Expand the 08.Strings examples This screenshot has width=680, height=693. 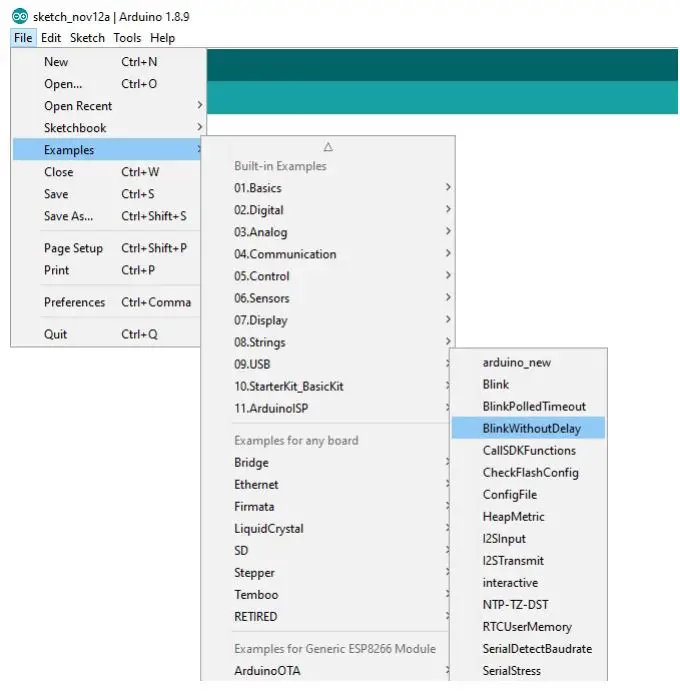coord(328,343)
